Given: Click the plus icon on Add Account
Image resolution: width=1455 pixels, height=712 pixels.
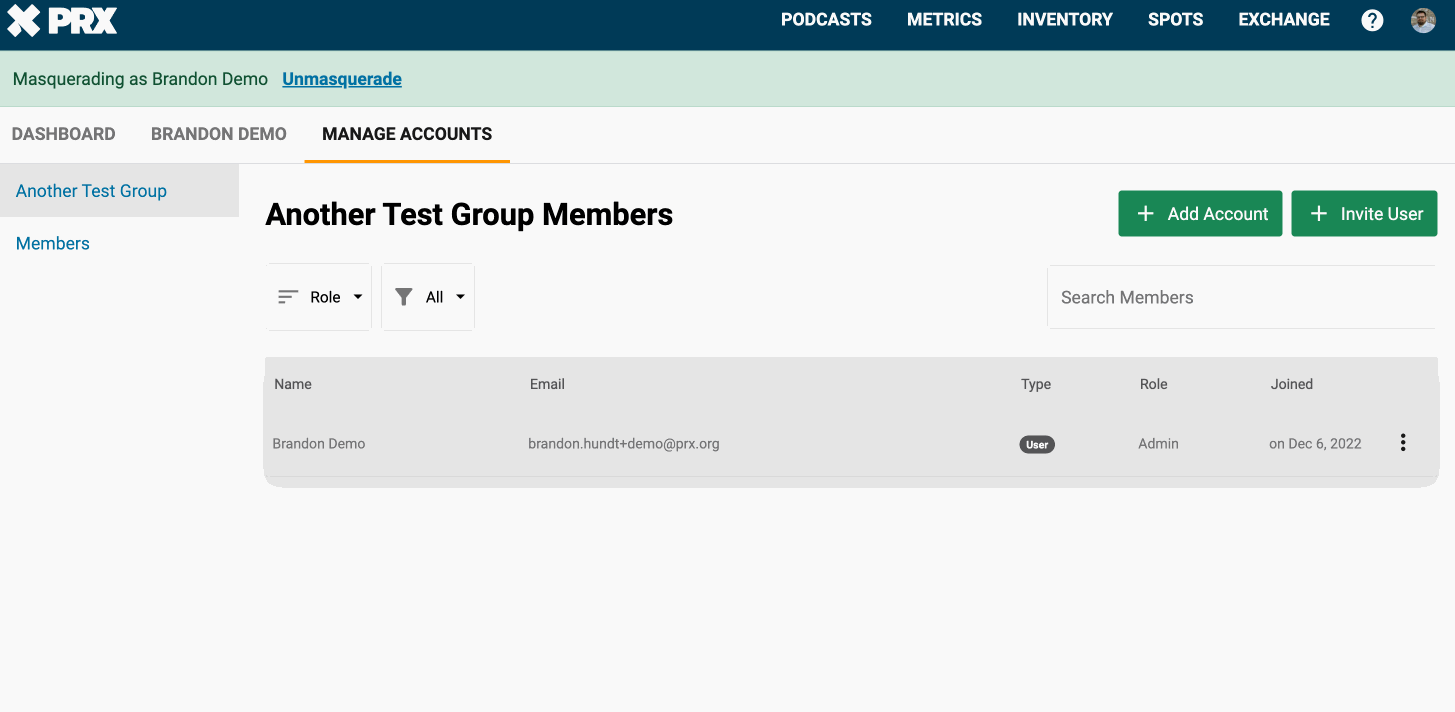Looking at the screenshot, I should coord(1144,213).
